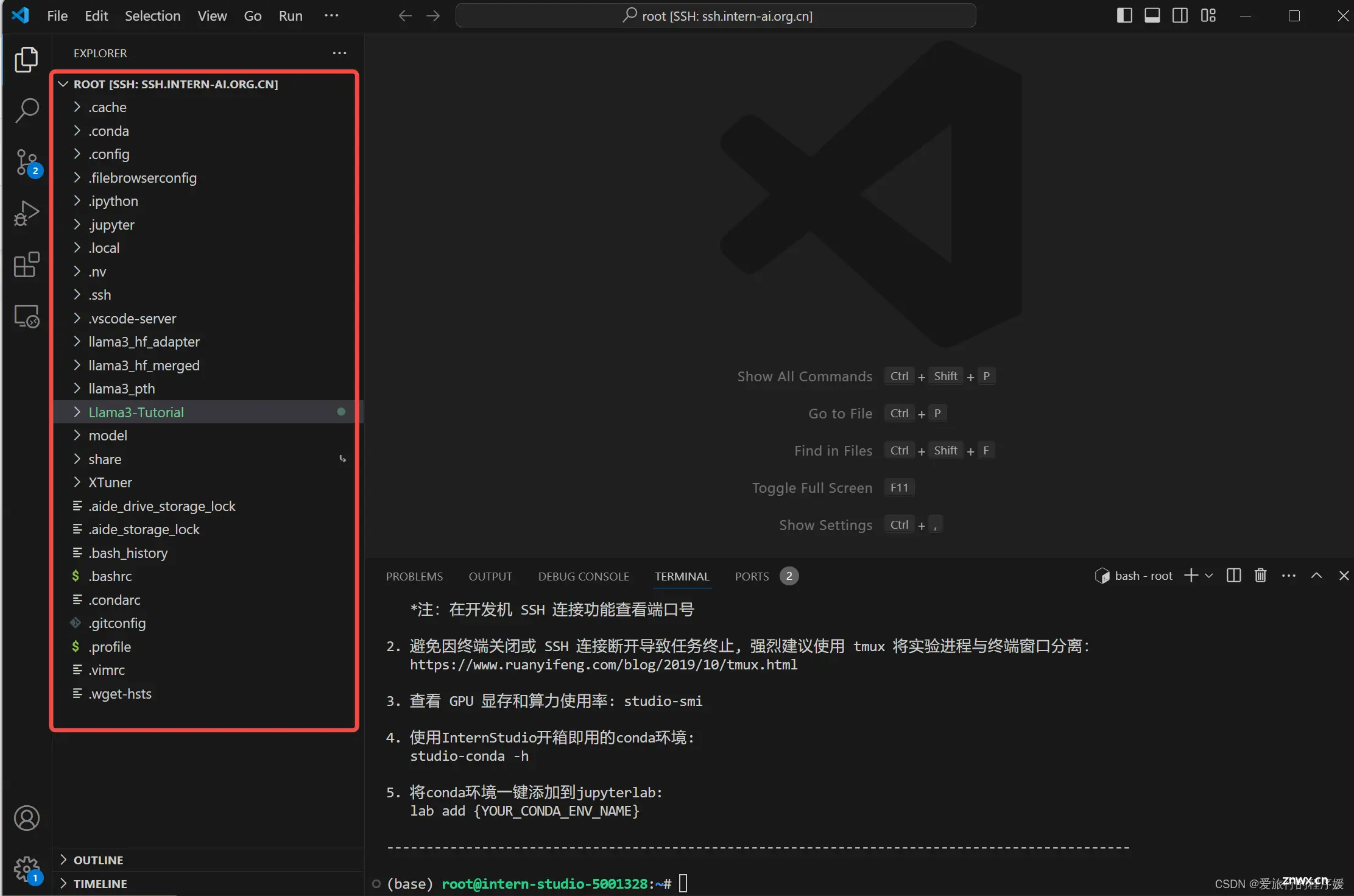Switch to DEBUG CONSOLE tab
This screenshot has width=1354, height=896.
coord(584,576)
